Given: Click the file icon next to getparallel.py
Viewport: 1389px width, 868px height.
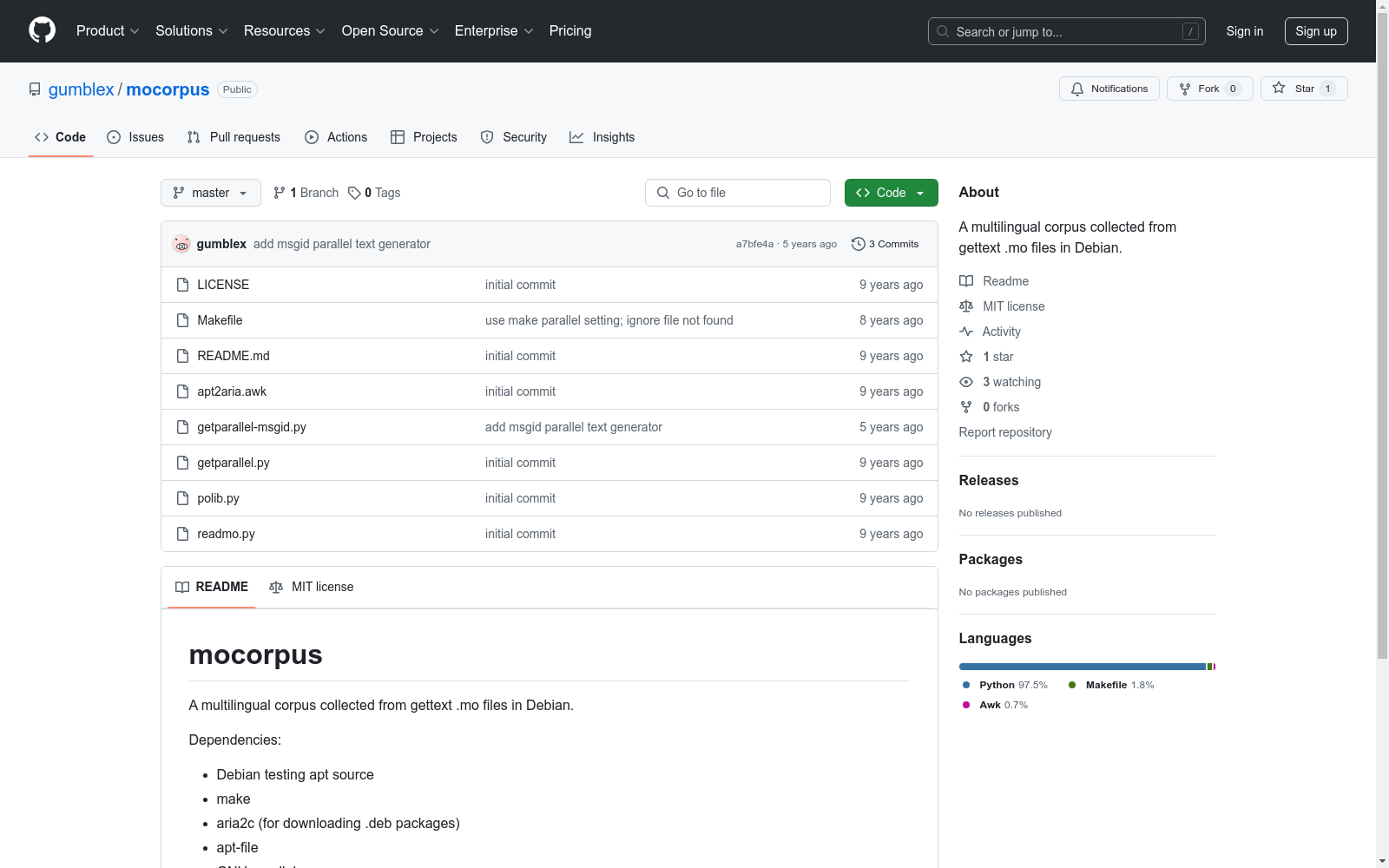Looking at the screenshot, I should pos(182,463).
